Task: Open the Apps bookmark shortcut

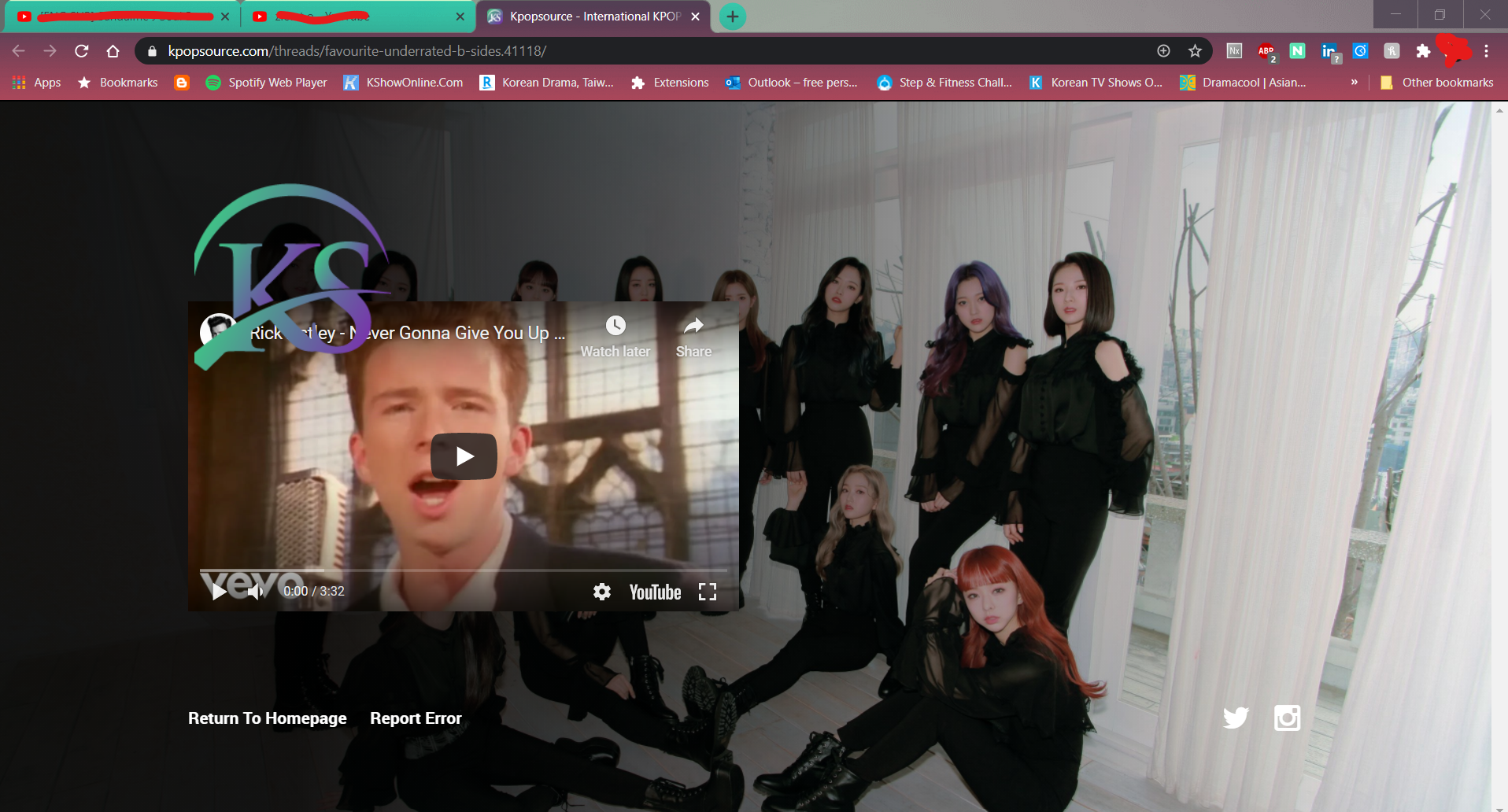Action: point(37,83)
